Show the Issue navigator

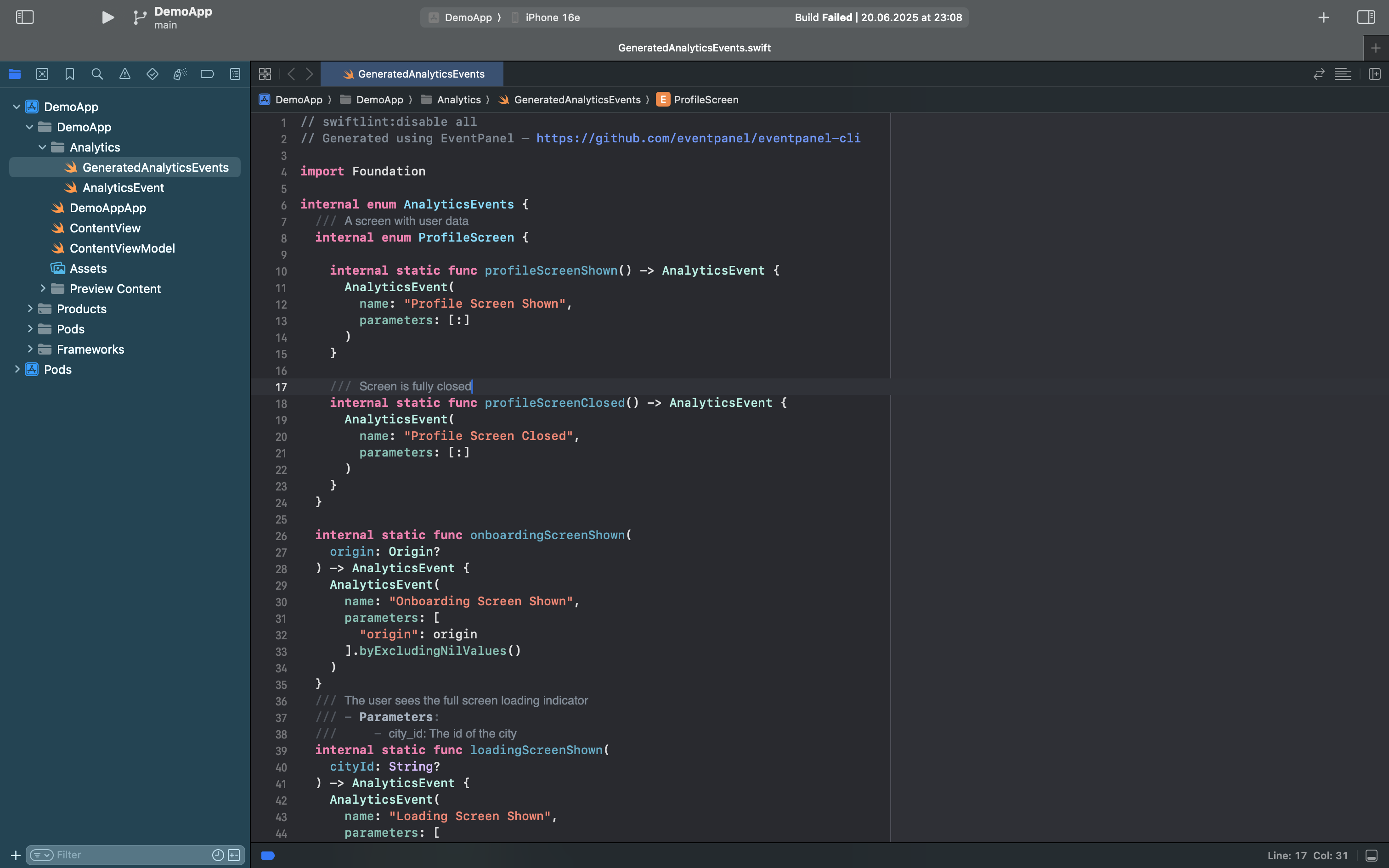[124, 74]
